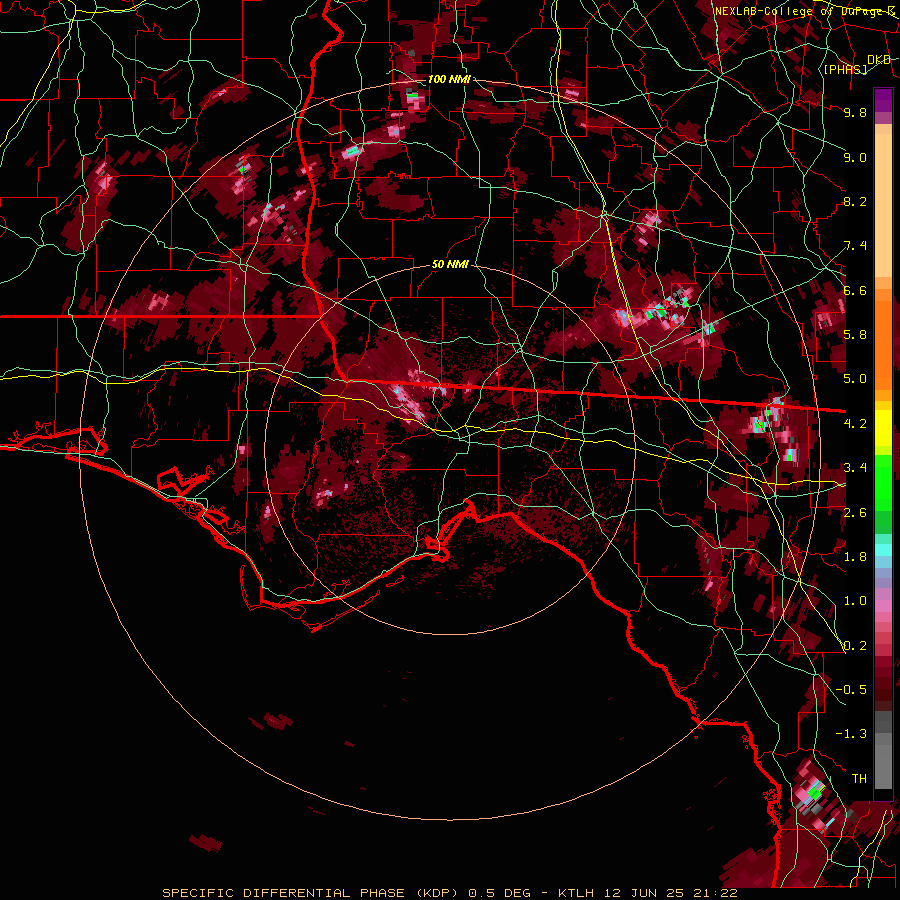Screen dimensions: 900x900
Task: Click the 1.0 scale value
Action: click(855, 601)
